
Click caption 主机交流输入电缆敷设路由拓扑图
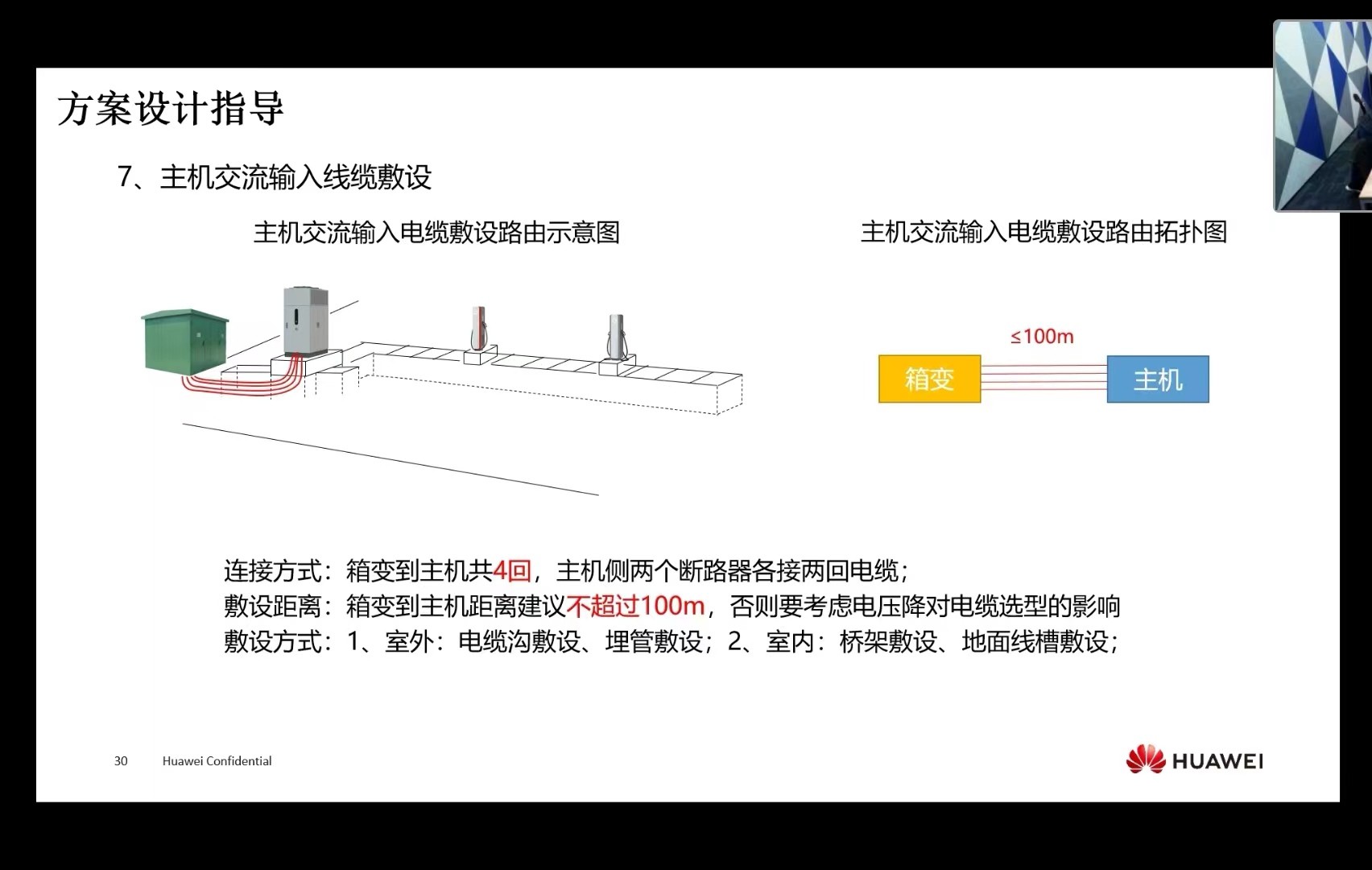point(1043,232)
